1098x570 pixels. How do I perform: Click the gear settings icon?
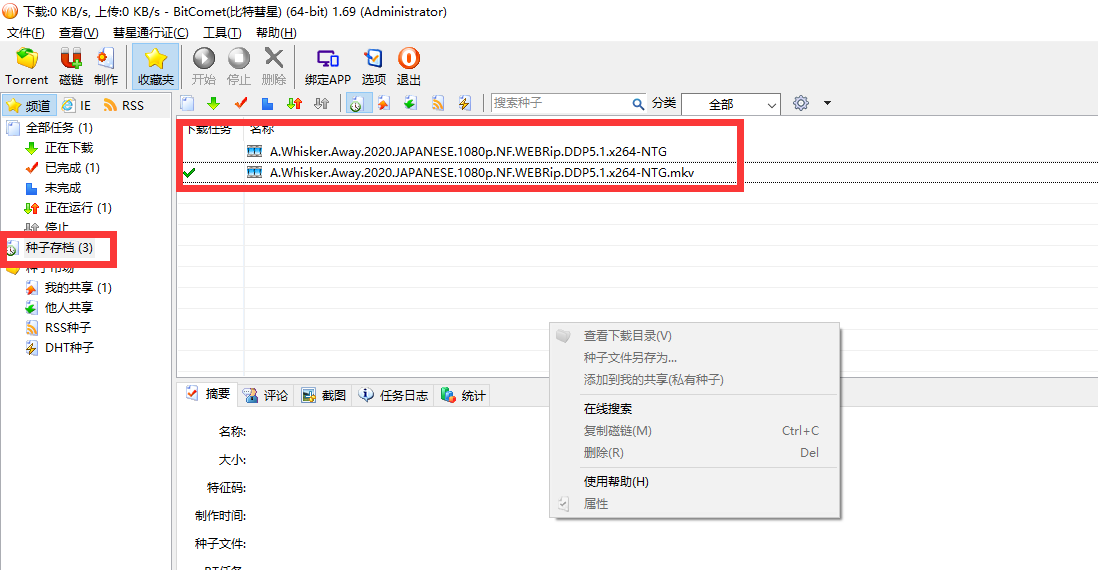pos(801,104)
